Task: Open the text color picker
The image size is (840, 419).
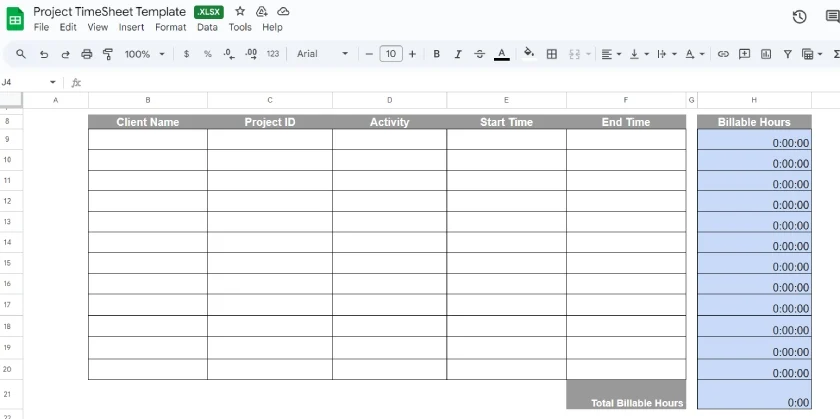Action: [x=501, y=54]
